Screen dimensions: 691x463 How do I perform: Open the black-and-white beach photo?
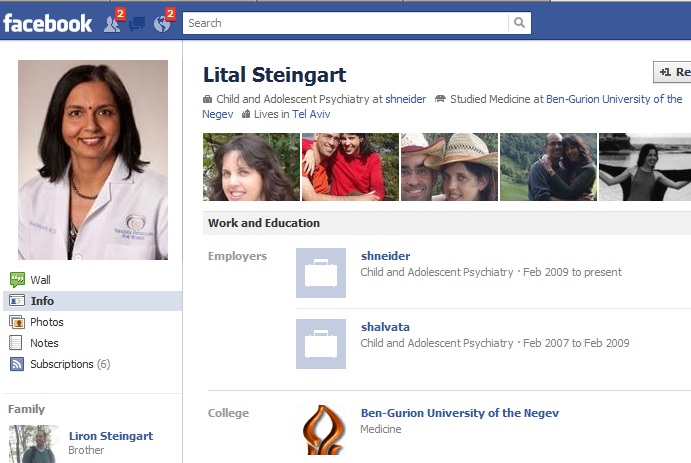pos(645,167)
